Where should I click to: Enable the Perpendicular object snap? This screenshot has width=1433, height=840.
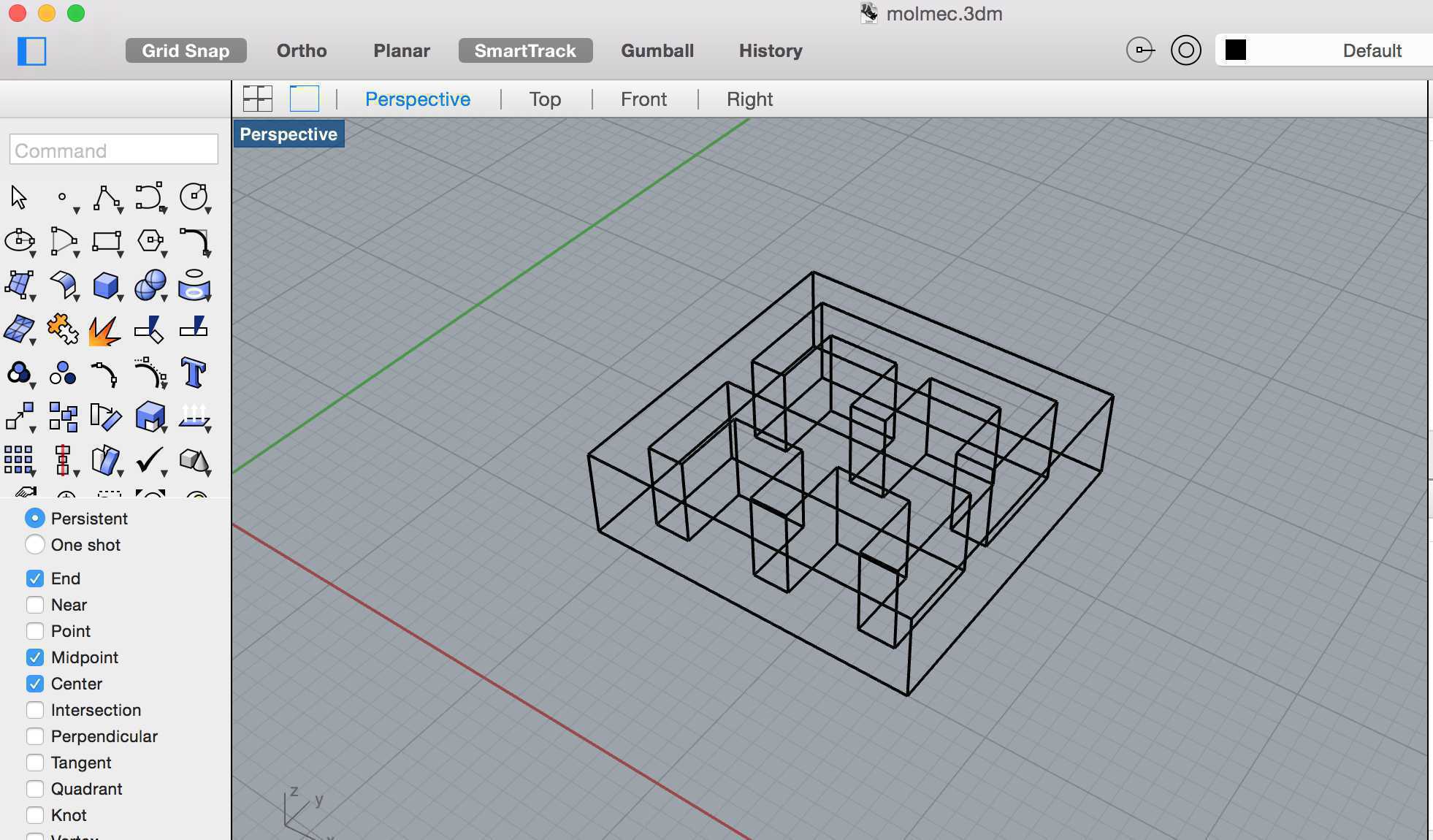click(x=35, y=736)
